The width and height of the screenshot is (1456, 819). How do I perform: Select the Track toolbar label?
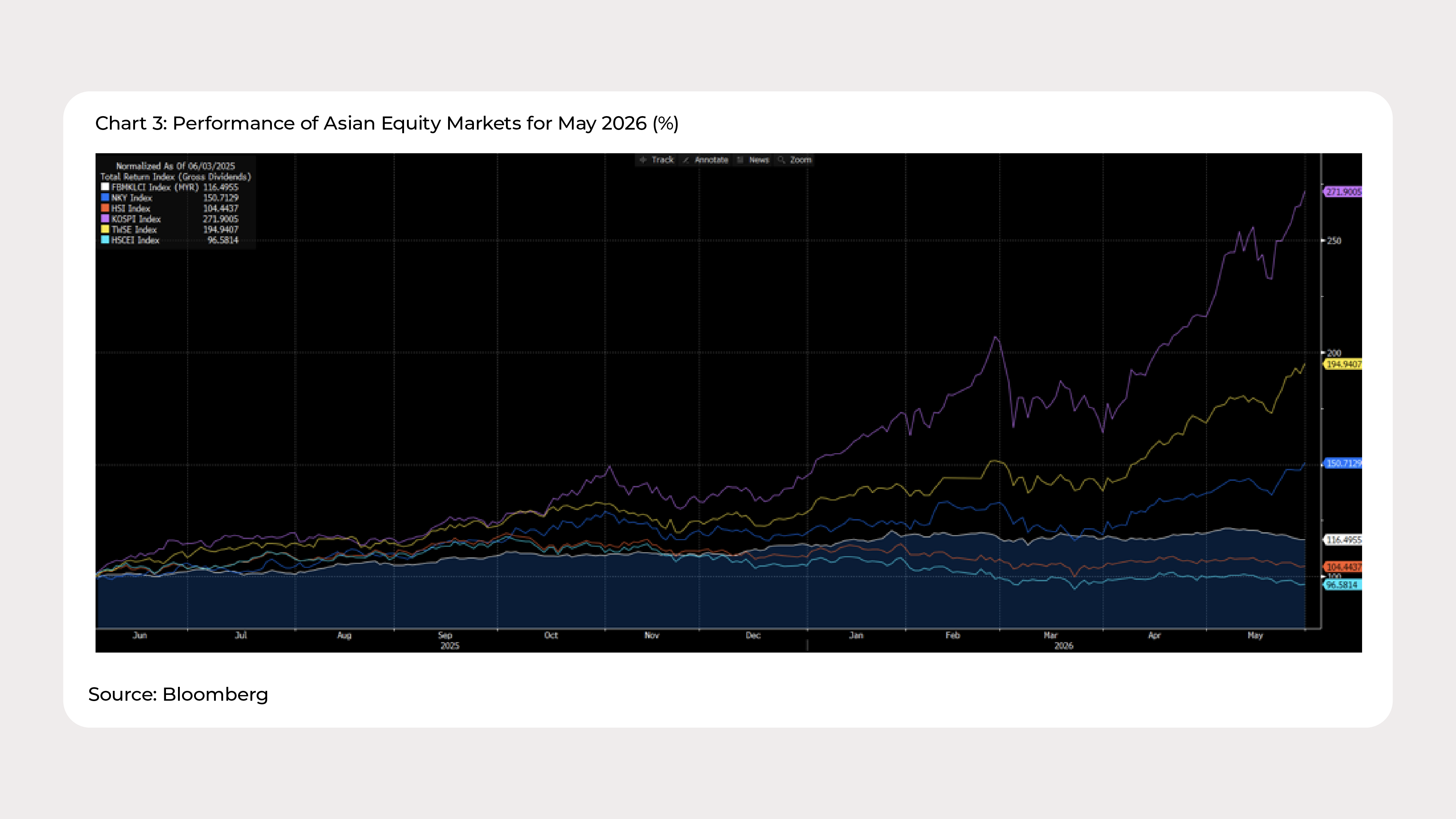point(662,160)
